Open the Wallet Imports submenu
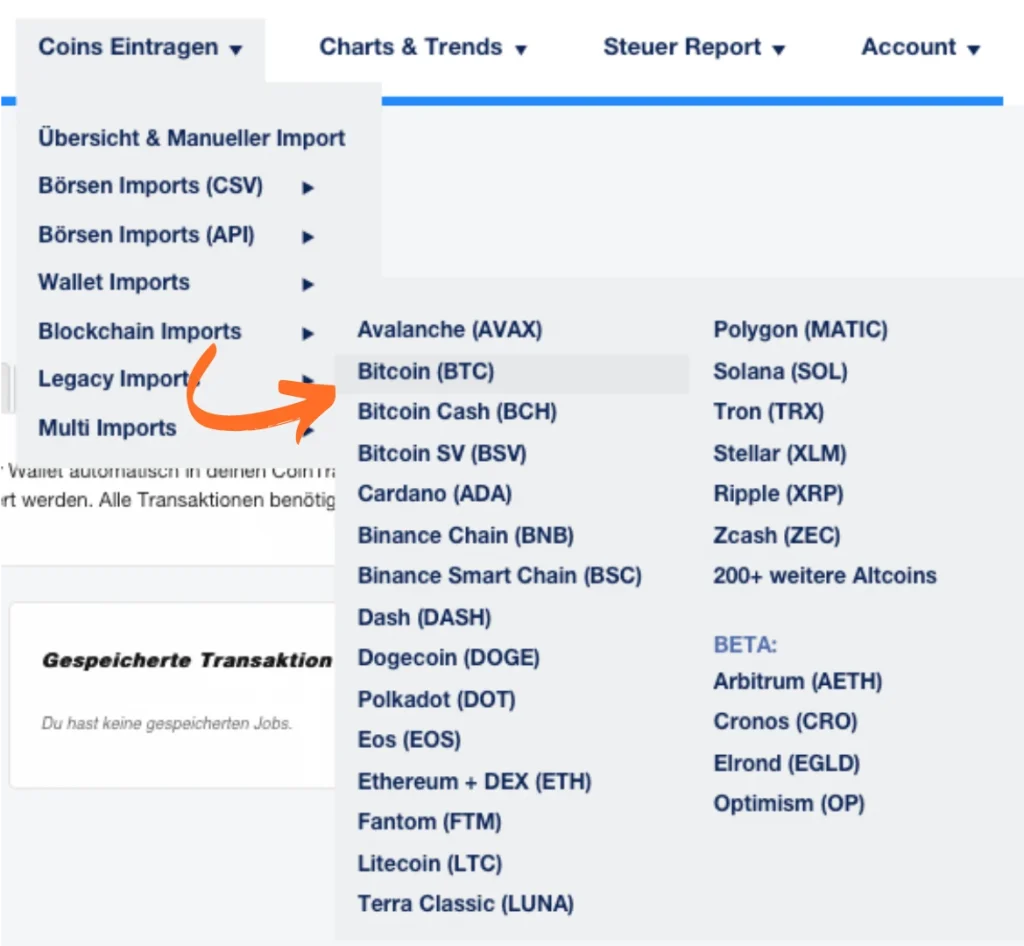This screenshot has height=946, width=1024. coord(114,283)
